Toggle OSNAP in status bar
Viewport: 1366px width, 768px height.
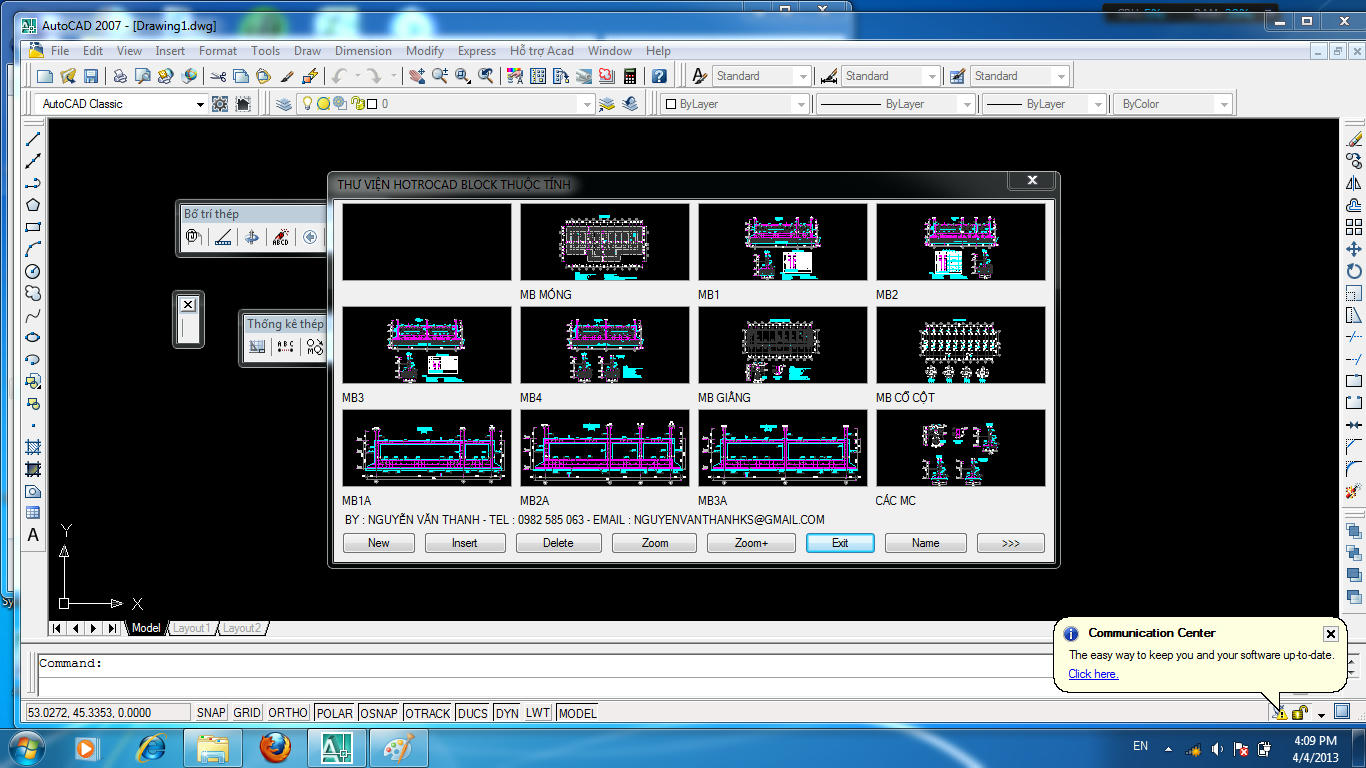coord(379,713)
